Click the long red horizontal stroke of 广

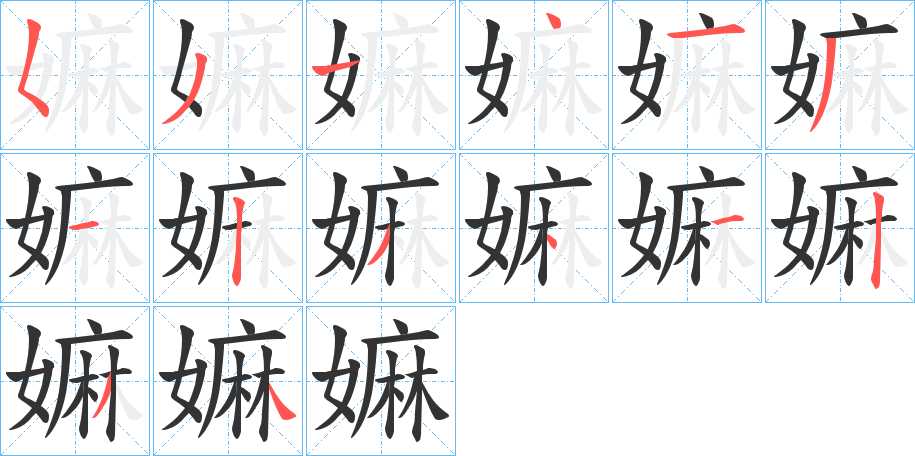tap(706, 32)
